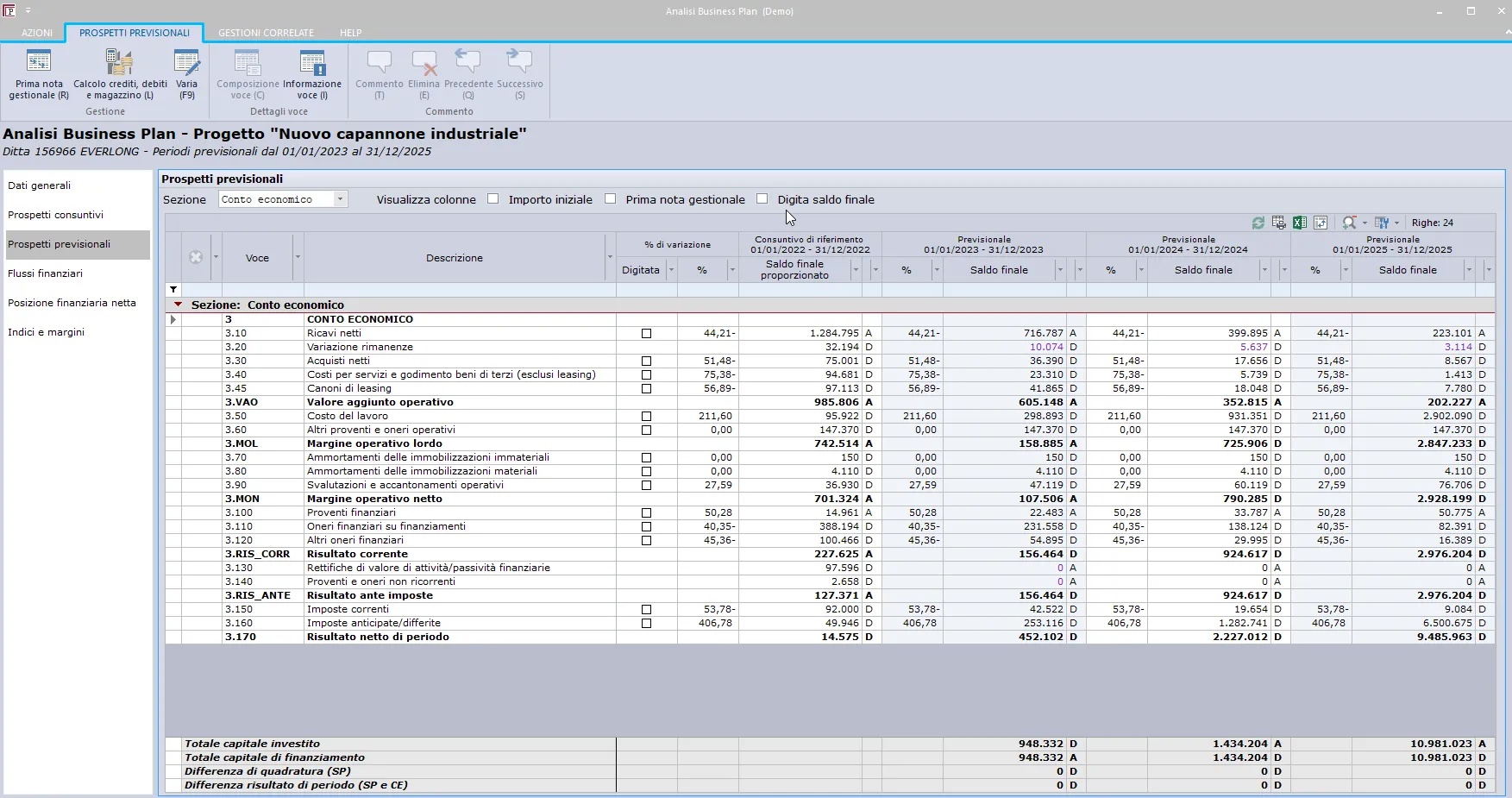The height and width of the screenshot is (798, 1512).
Task: Open the magnifier search tool in grid toolbar
Action: pyautogui.click(x=1350, y=223)
